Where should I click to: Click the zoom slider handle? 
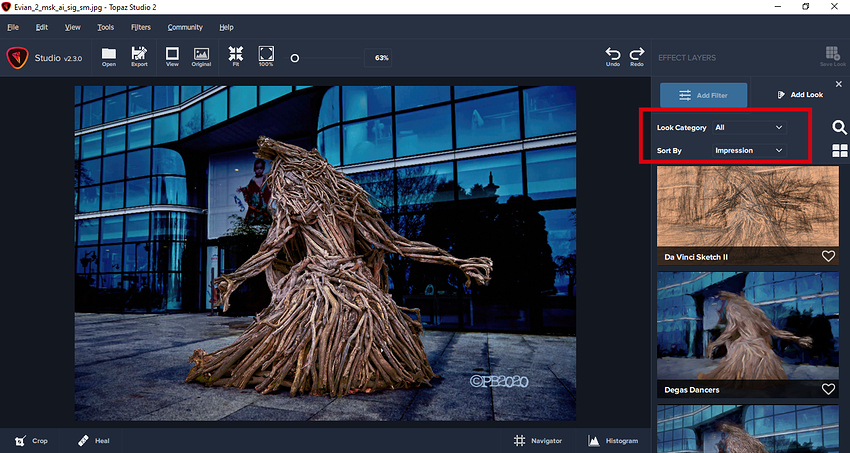(295, 58)
